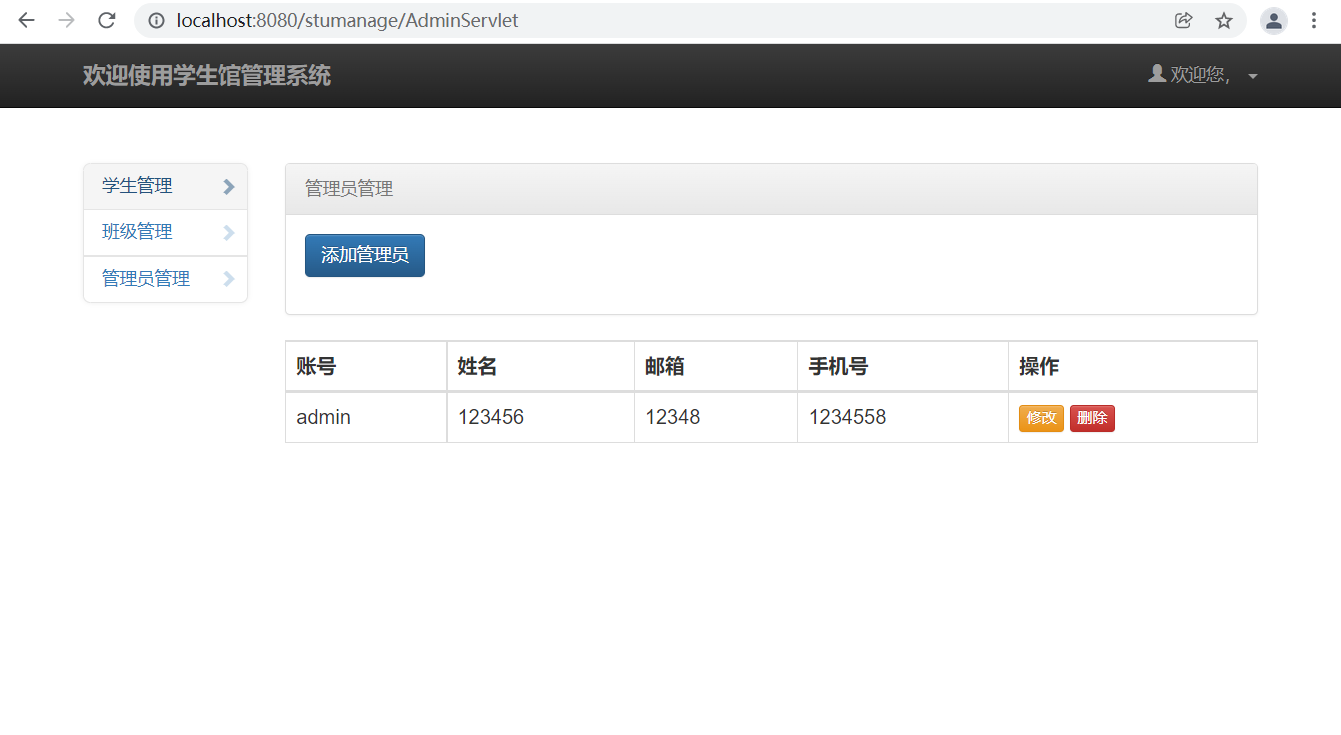Open the Chrome three-dot menu

1314,20
